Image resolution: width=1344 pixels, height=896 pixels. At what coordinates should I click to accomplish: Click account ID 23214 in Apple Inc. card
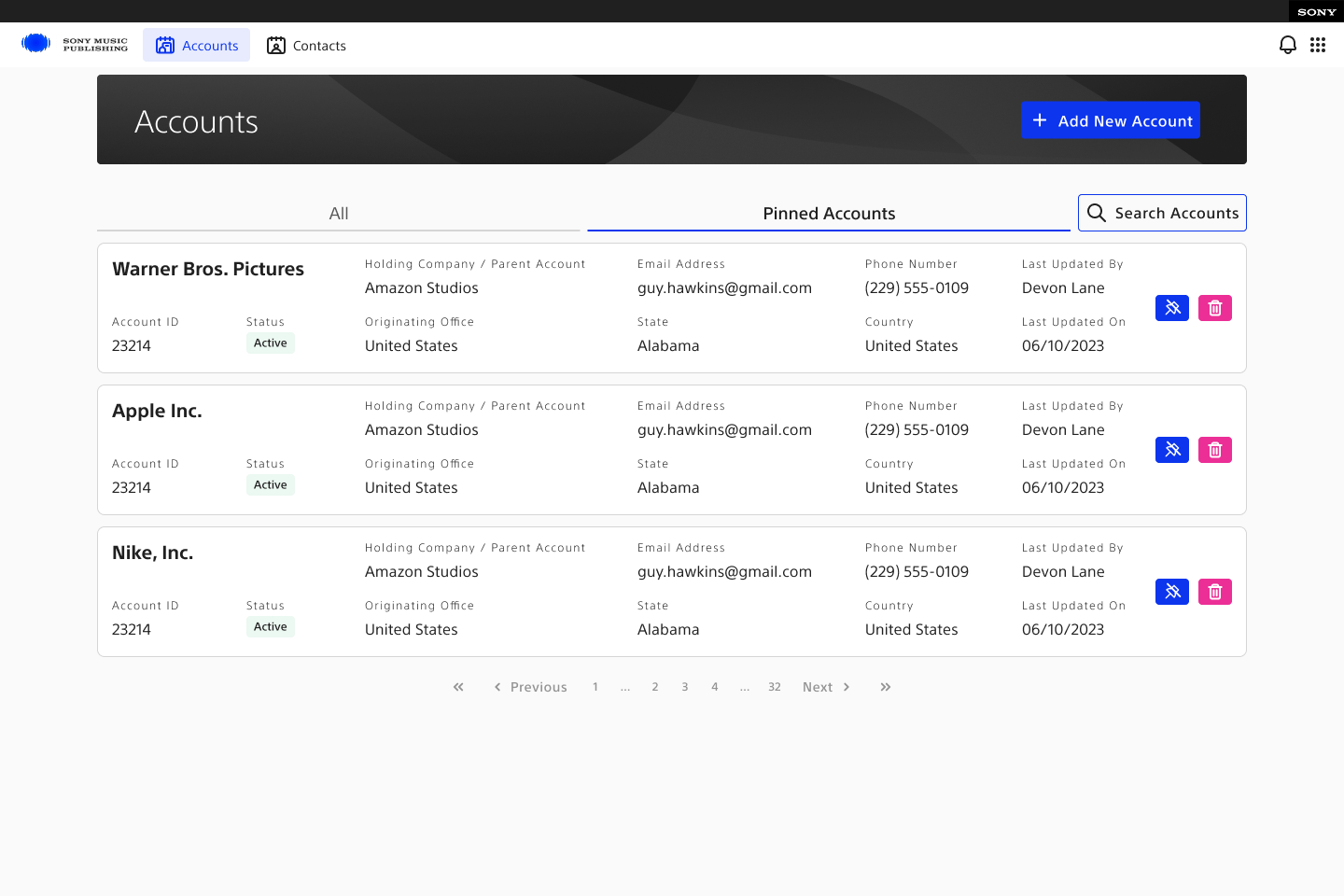click(132, 488)
